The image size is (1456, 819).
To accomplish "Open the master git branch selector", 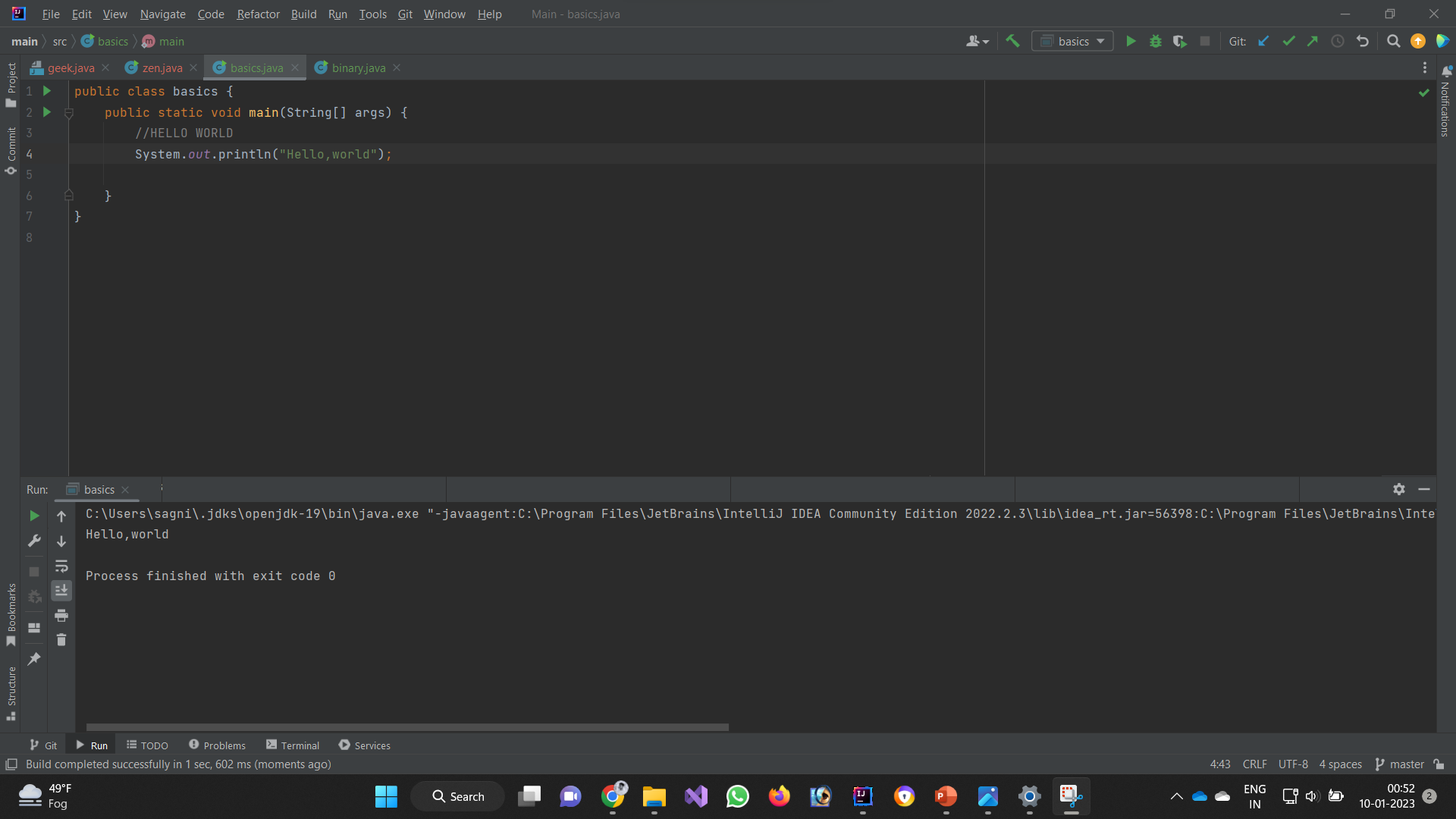I will click(1400, 764).
